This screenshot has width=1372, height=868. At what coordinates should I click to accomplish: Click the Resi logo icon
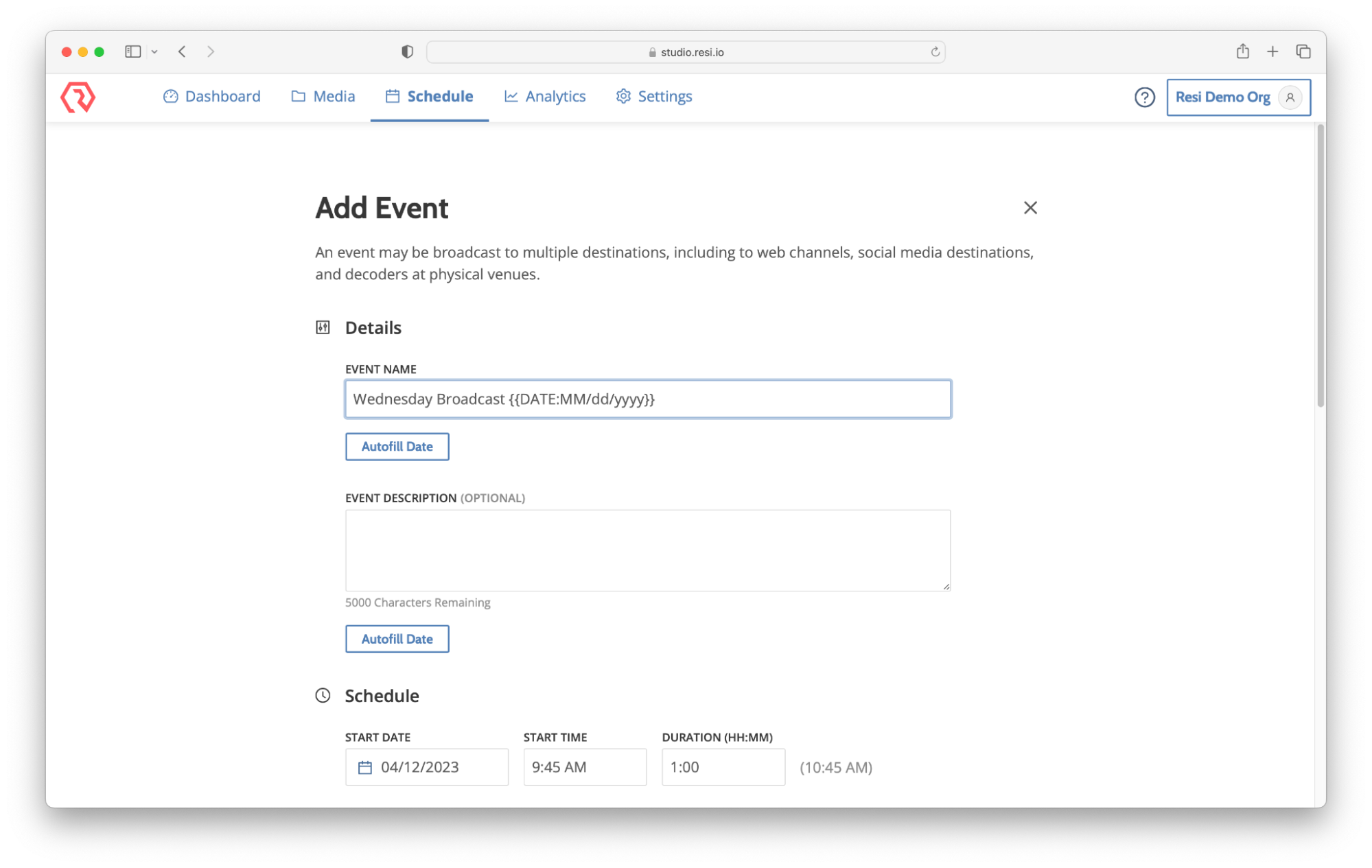78,97
